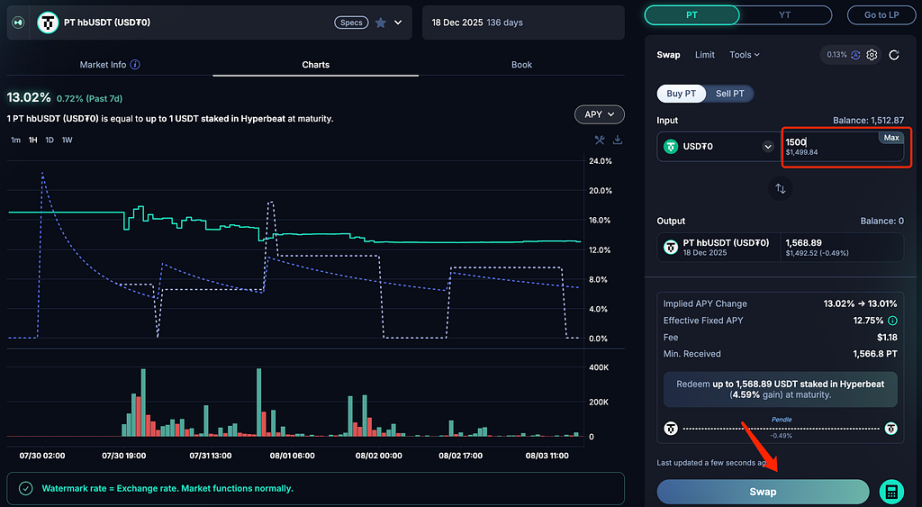922x507 pixels.
Task: Open the APY chart type dropdown
Action: (599, 114)
